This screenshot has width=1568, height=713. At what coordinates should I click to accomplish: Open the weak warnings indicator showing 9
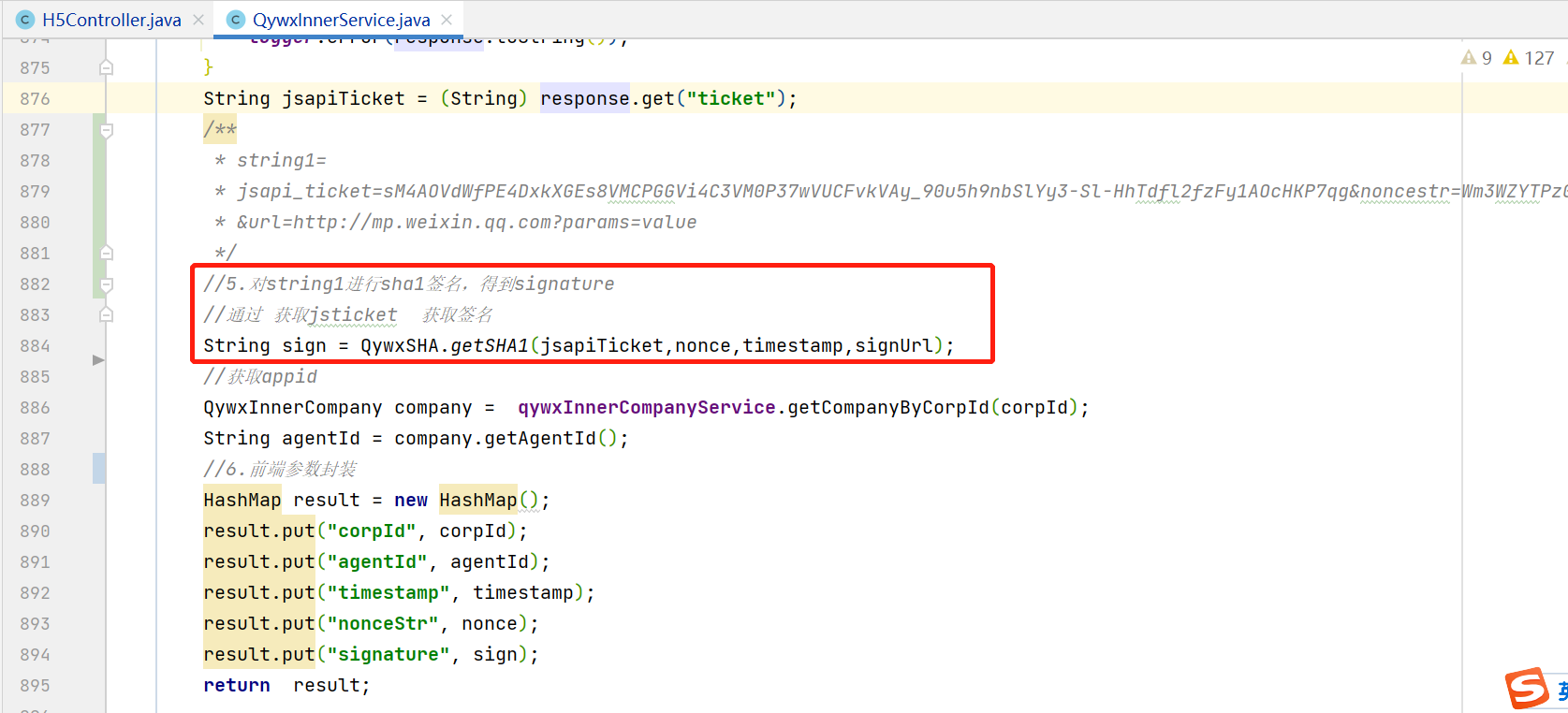[1477, 58]
